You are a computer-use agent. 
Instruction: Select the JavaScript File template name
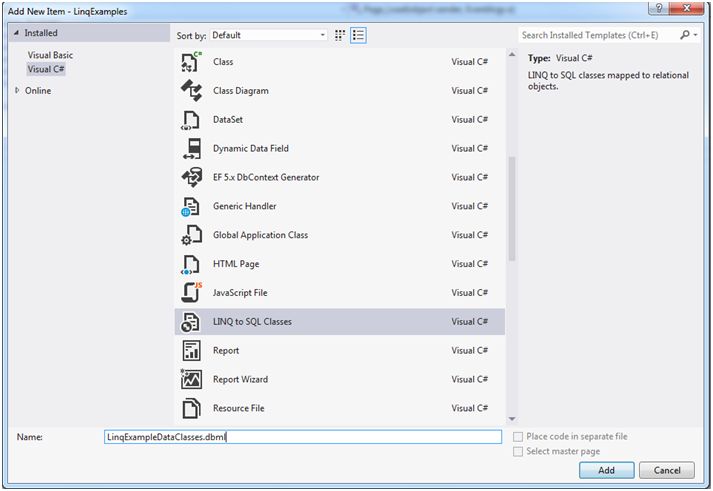[x=240, y=293]
